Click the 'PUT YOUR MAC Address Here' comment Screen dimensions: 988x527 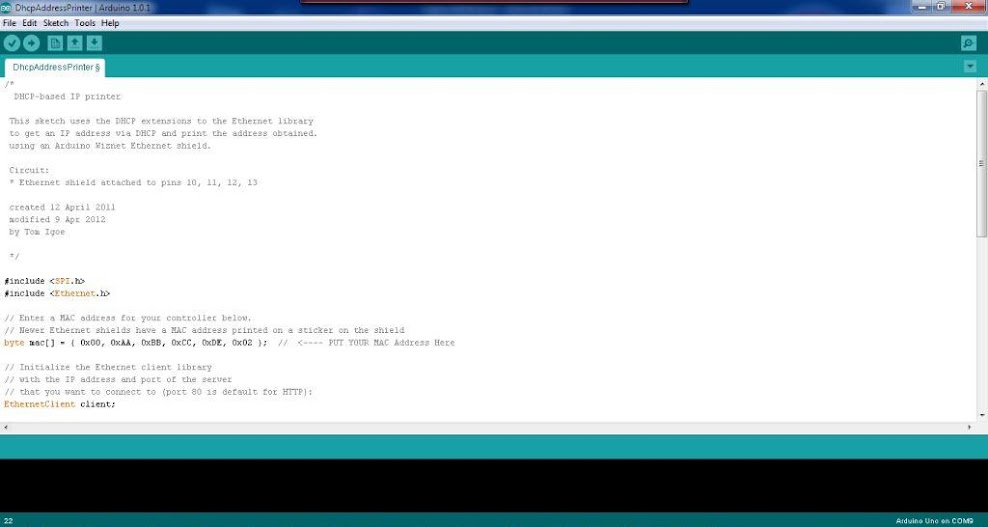pyautogui.click(x=391, y=343)
